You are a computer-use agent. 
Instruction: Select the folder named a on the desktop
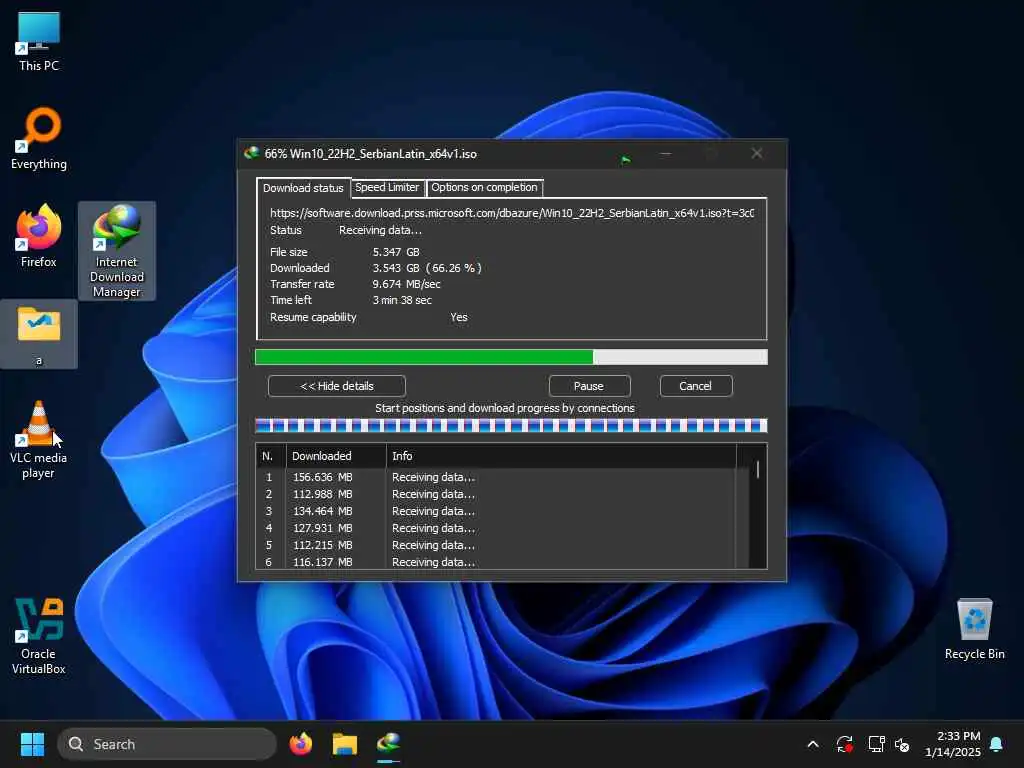point(39,334)
